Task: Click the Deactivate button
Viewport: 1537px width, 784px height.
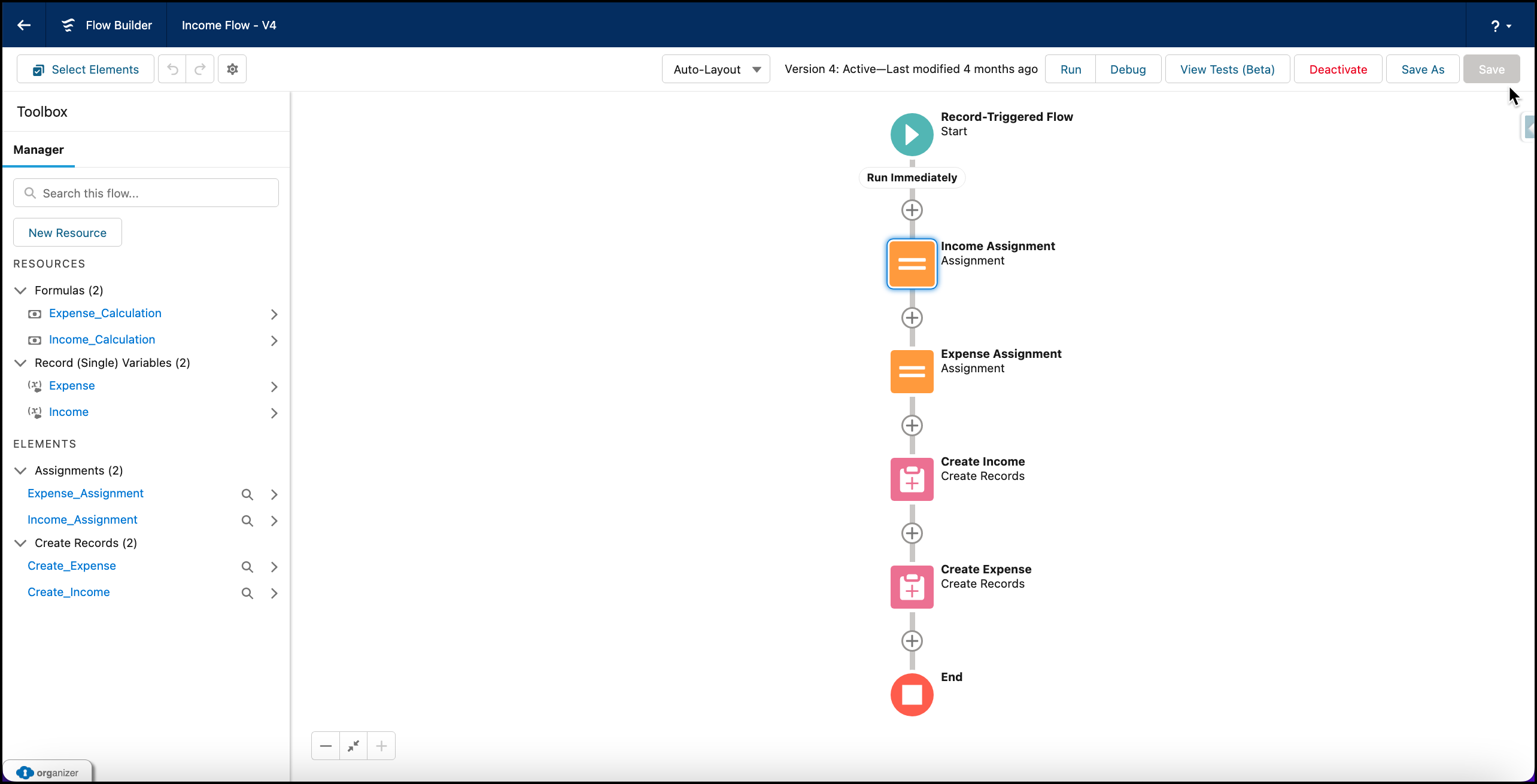Action: point(1338,69)
